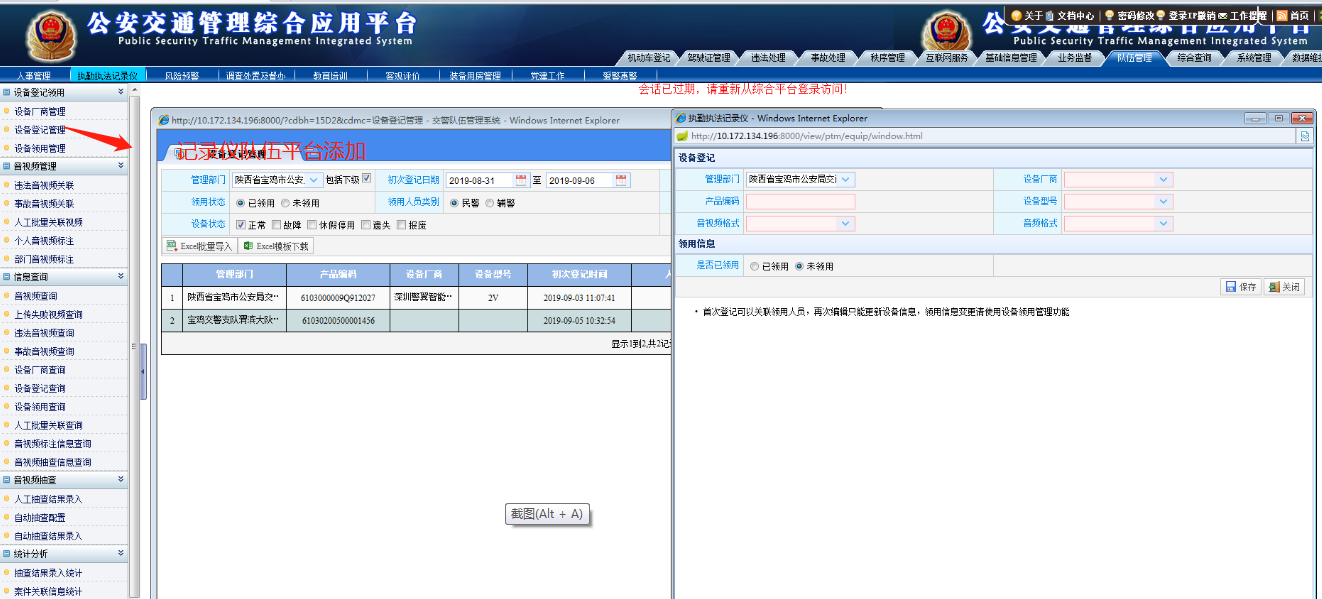Open the 设备厂商 dropdown in popup
The image size is (1322, 599).
tap(1163, 179)
